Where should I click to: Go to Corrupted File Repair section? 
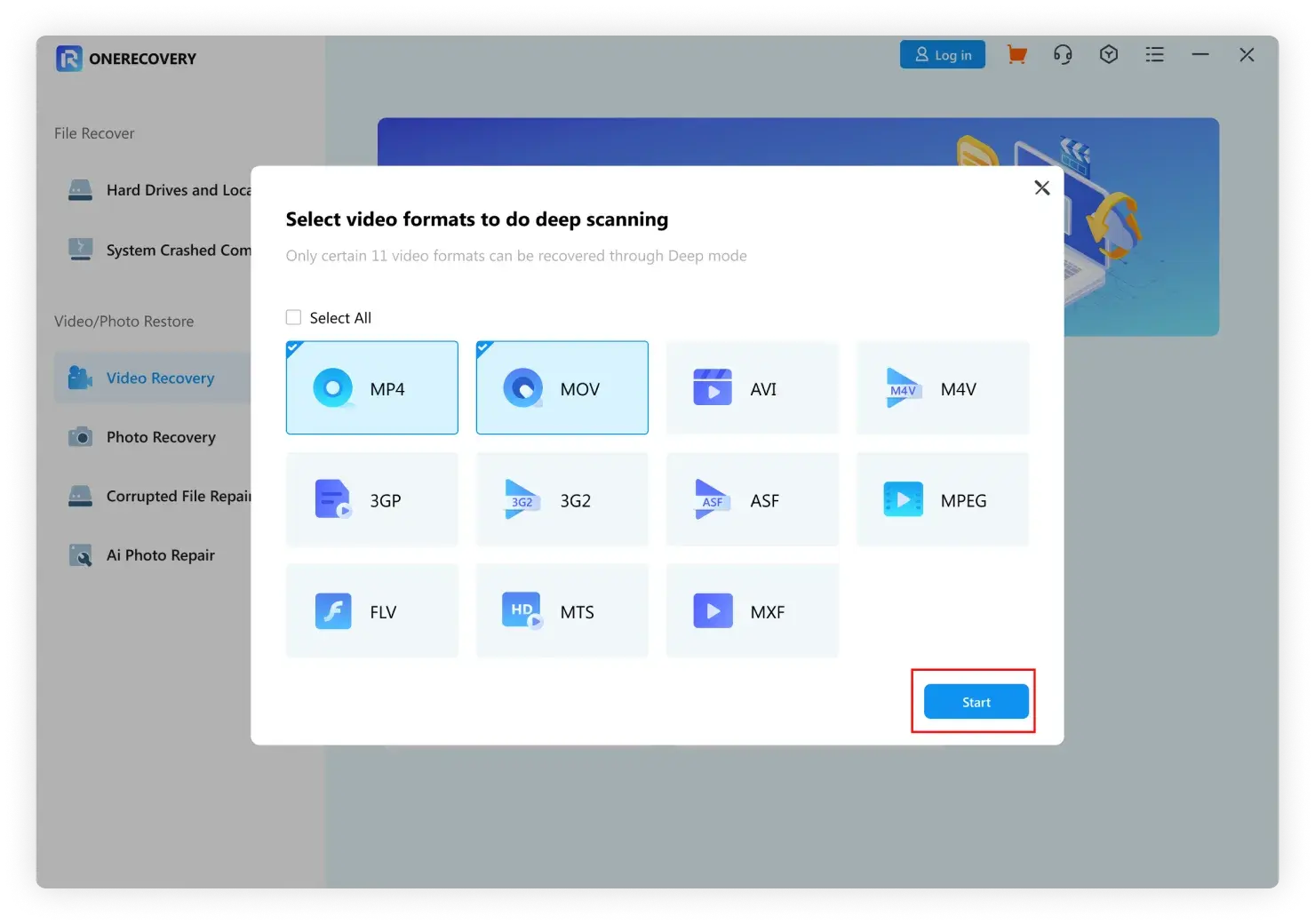click(x=178, y=497)
